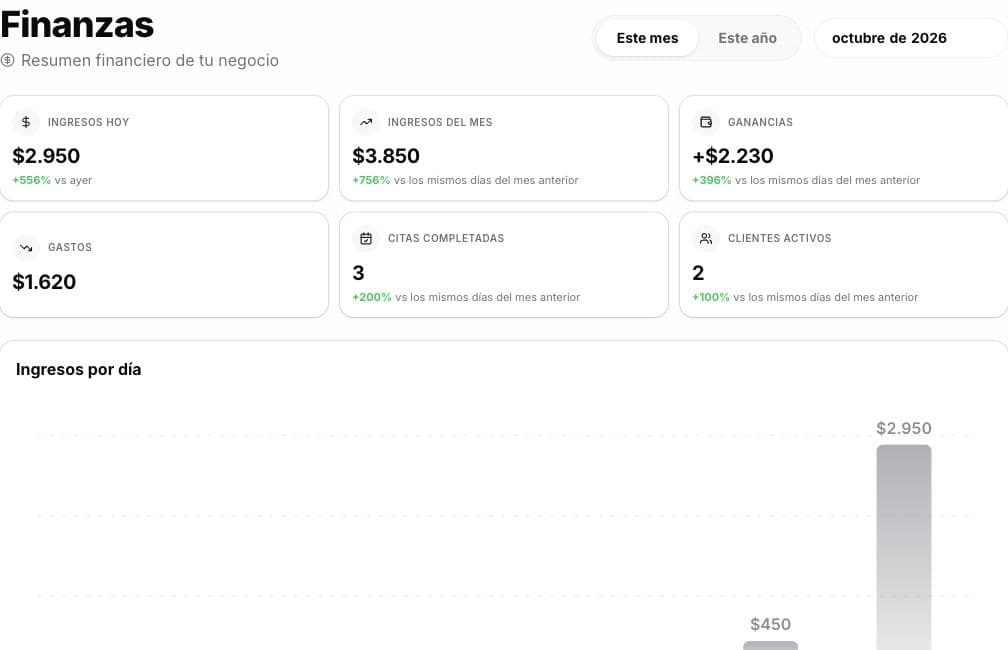Click the CITAS COMPLETADAS label
Viewport: 1008px width, 650px height.
[x=446, y=239]
